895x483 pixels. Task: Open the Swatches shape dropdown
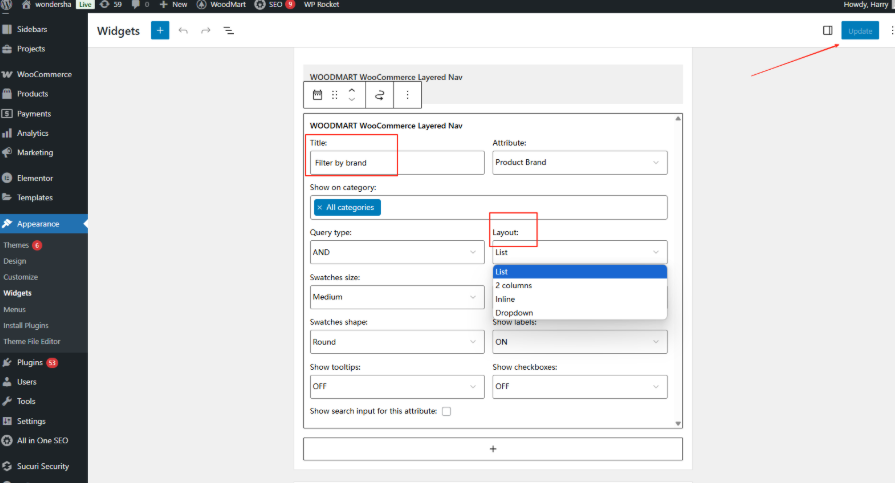(397, 342)
